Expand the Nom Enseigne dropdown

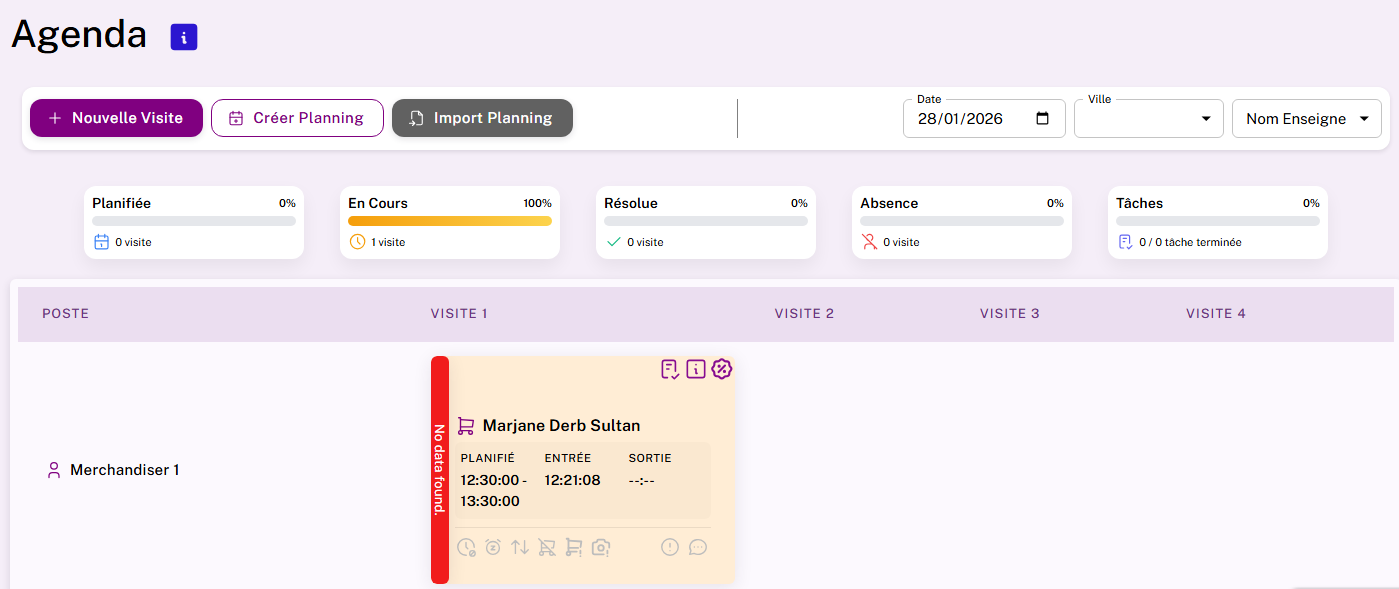click(1307, 119)
